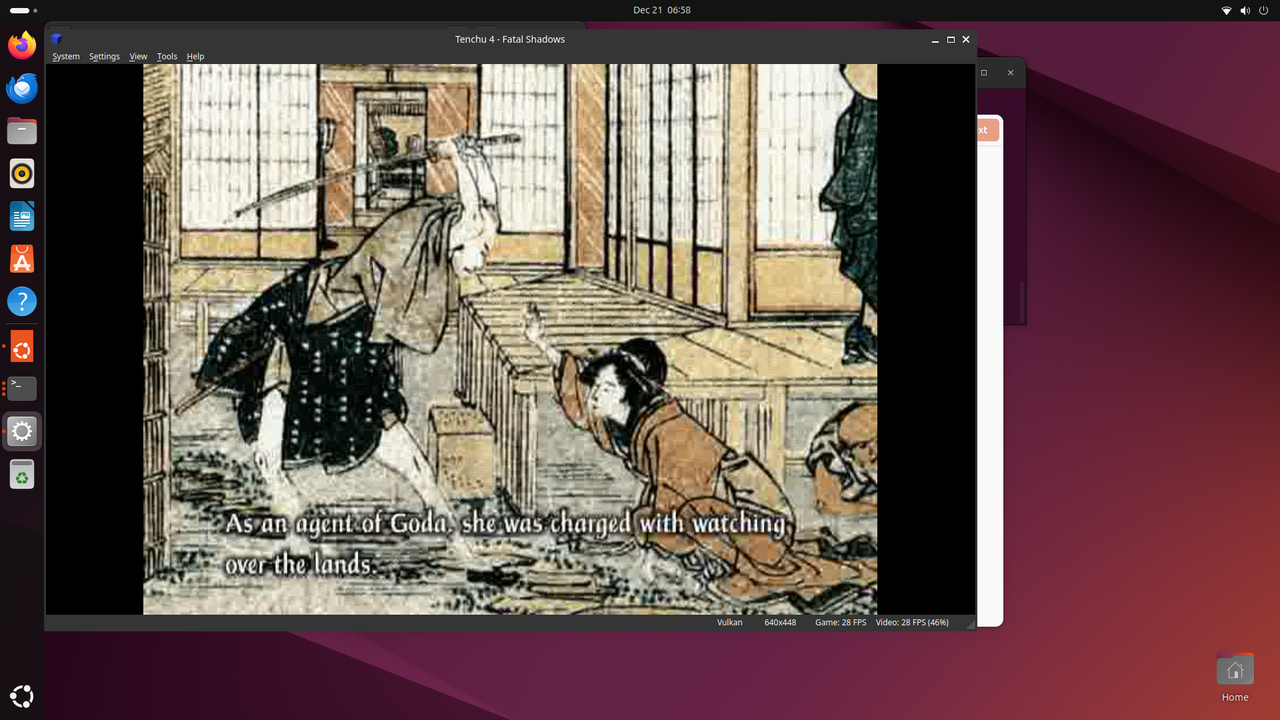Click the Wi-Fi network status icon
Image resolution: width=1280 pixels, height=720 pixels.
(1227, 10)
